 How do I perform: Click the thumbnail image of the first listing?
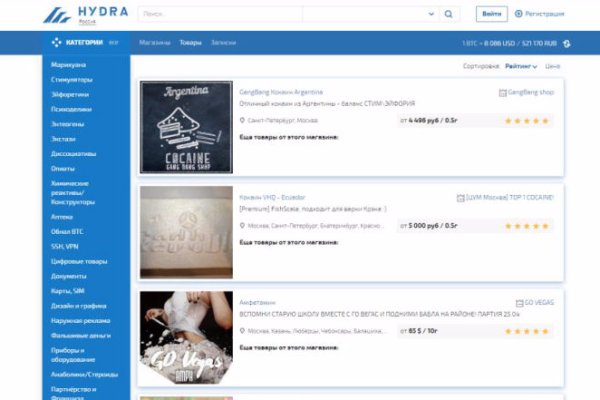click(186, 129)
